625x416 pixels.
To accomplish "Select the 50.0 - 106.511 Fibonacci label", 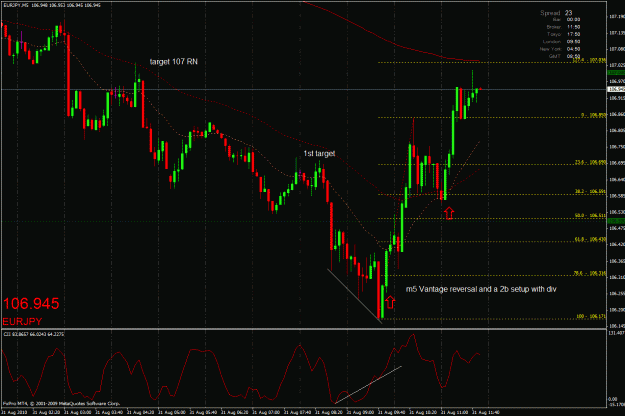I will click(590, 215).
